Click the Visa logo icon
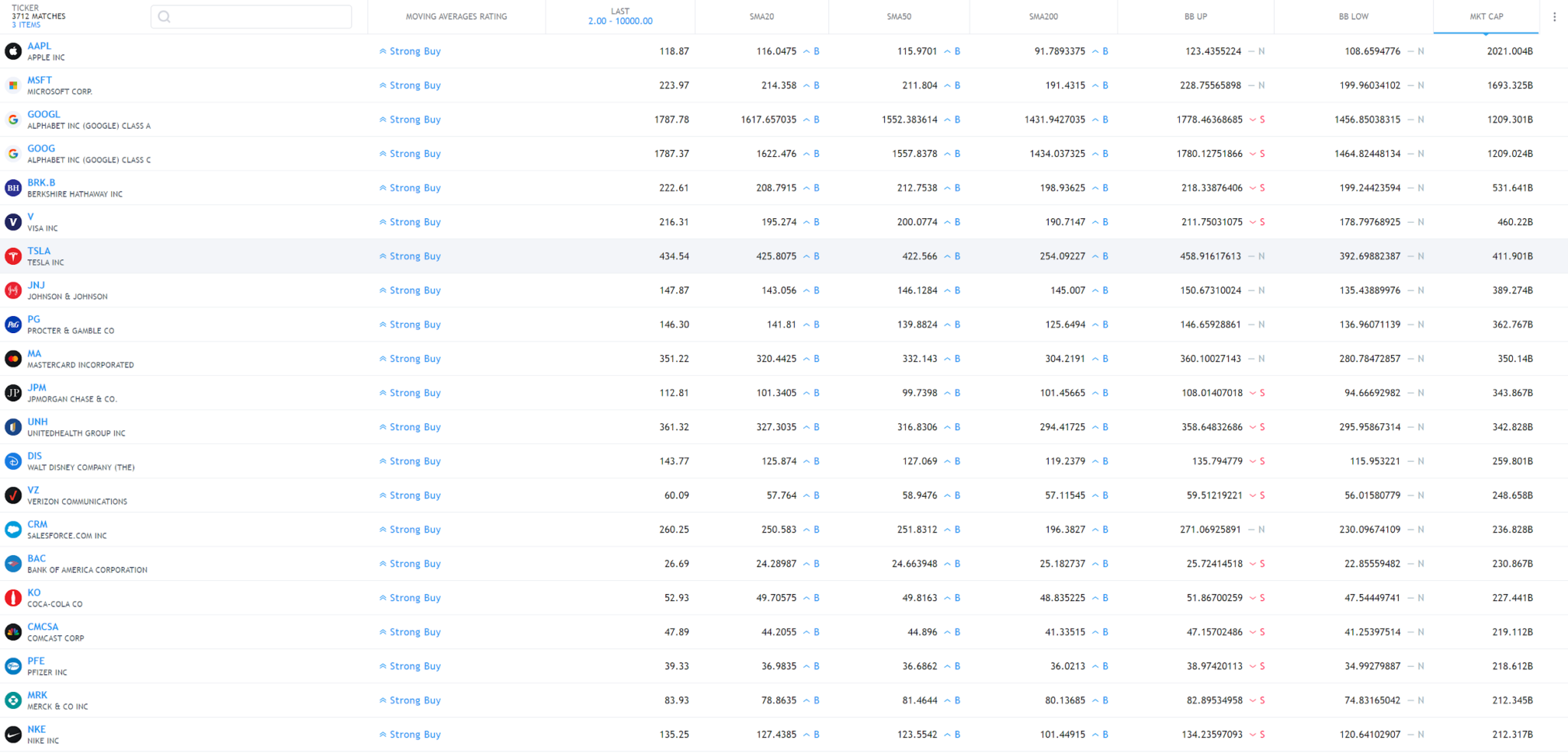Screen dimensions: 1568x754 [13, 222]
